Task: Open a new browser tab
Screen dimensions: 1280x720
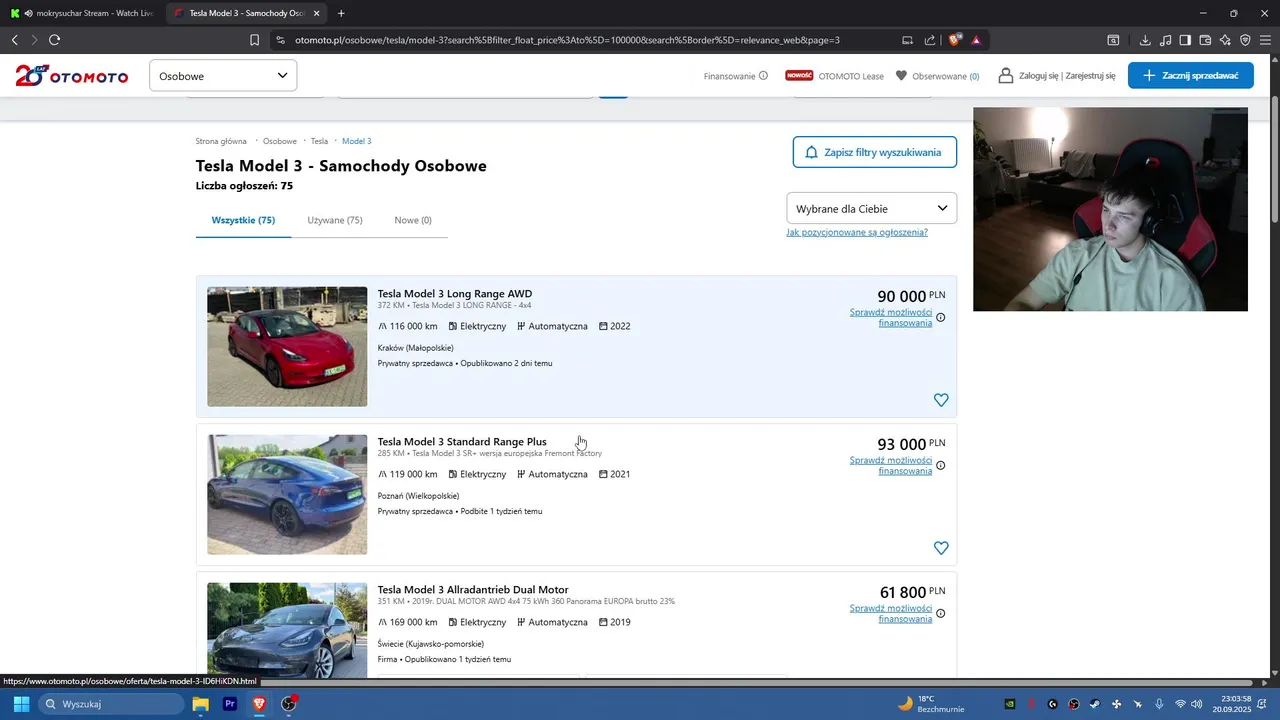Action: pos(341,13)
